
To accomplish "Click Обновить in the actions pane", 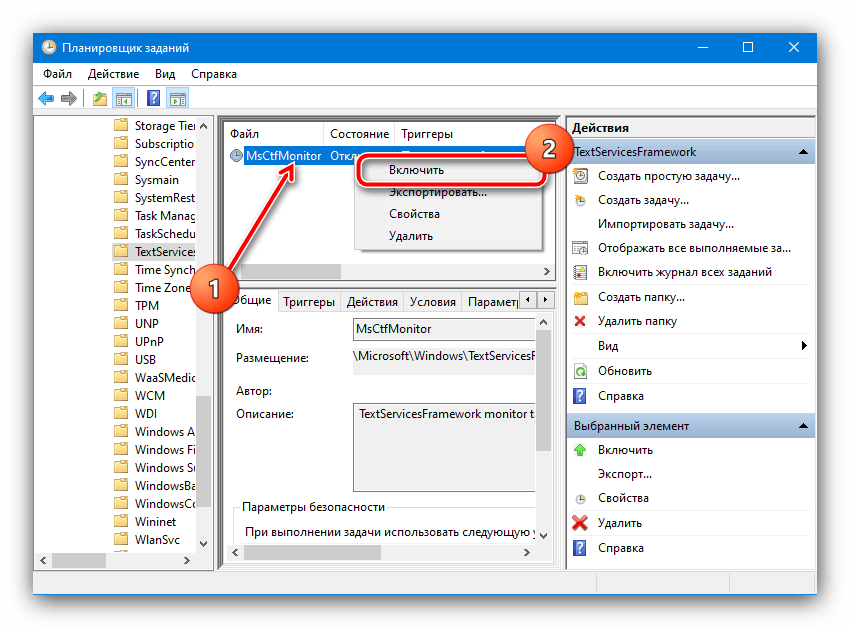I will point(624,371).
